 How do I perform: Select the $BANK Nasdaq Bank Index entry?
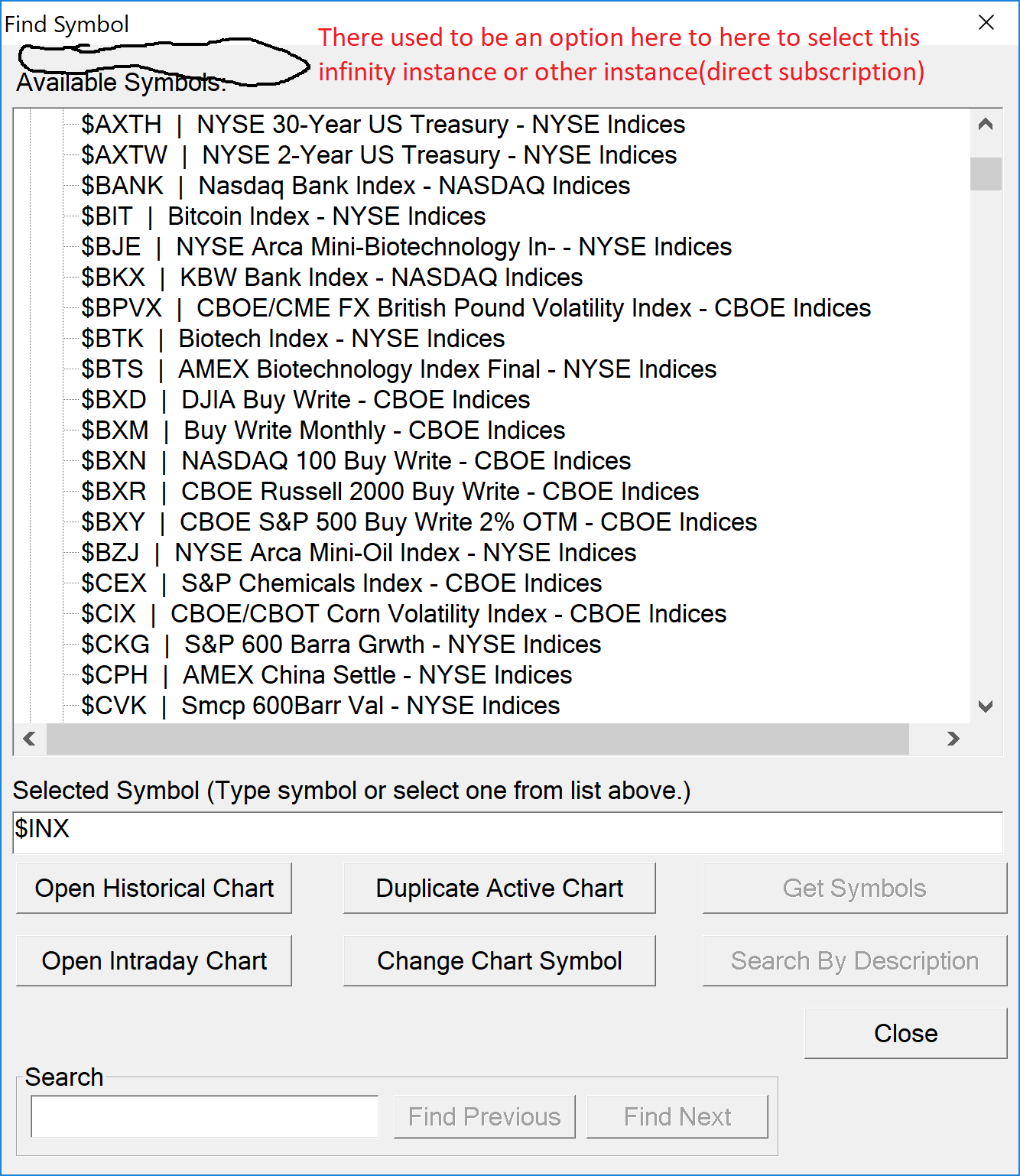coord(356,186)
